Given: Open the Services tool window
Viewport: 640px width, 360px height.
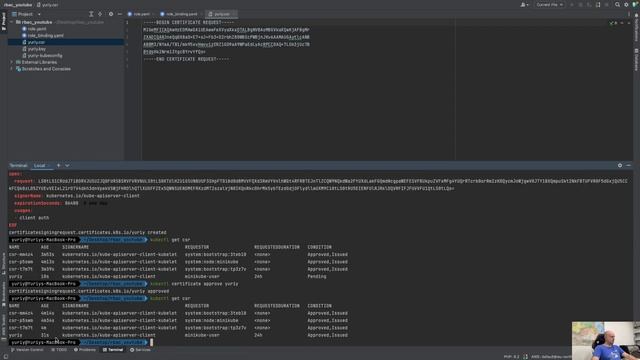Looking at the screenshot, I should pyautogui.click(x=140, y=350).
